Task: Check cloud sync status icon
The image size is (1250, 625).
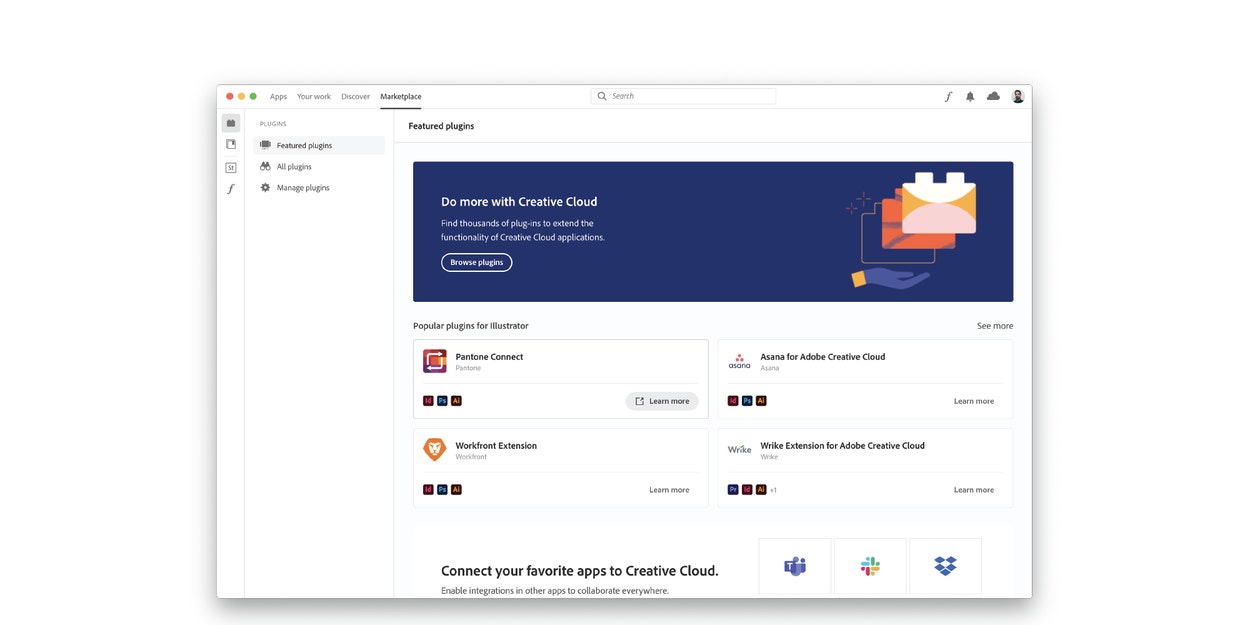Action: click(x=993, y=96)
